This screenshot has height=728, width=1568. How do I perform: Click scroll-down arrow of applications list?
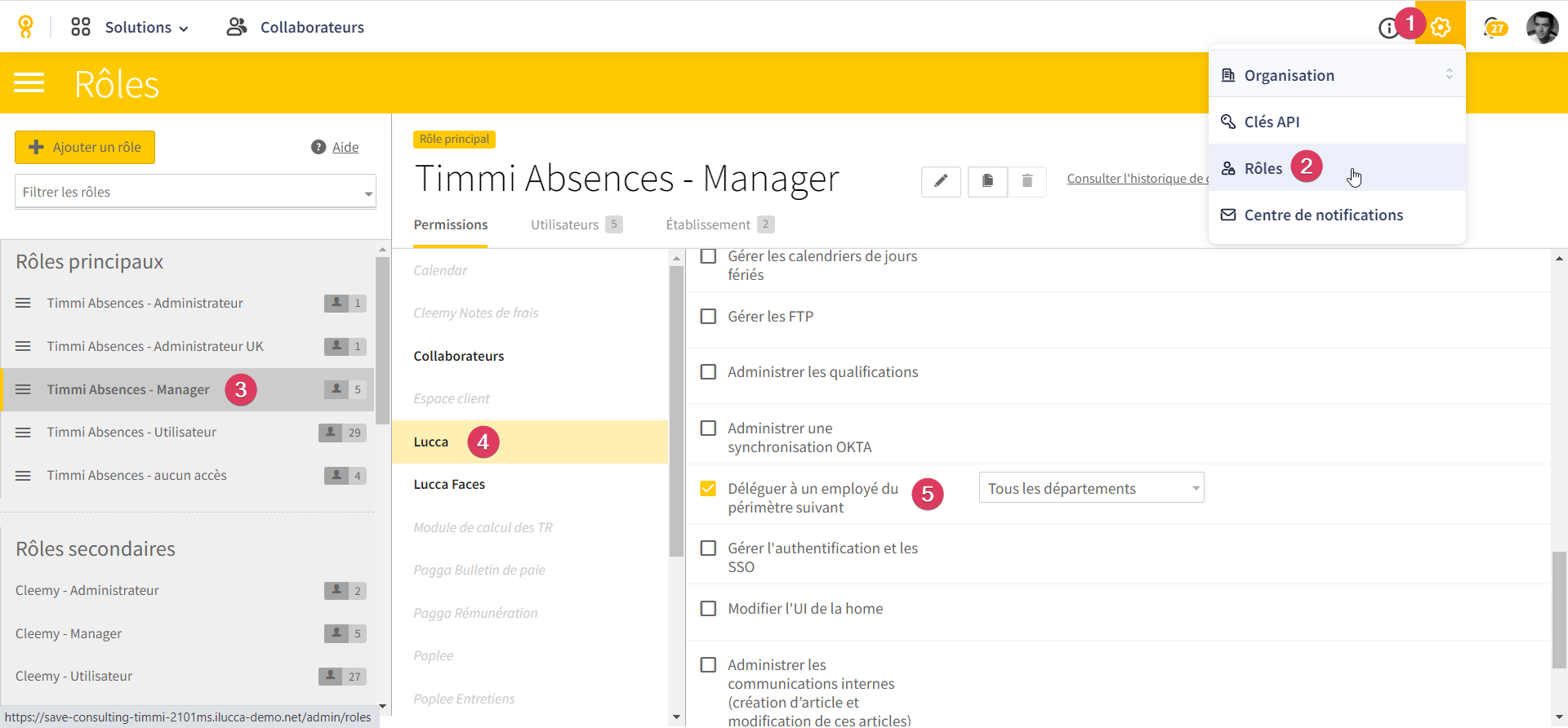pyautogui.click(x=676, y=717)
